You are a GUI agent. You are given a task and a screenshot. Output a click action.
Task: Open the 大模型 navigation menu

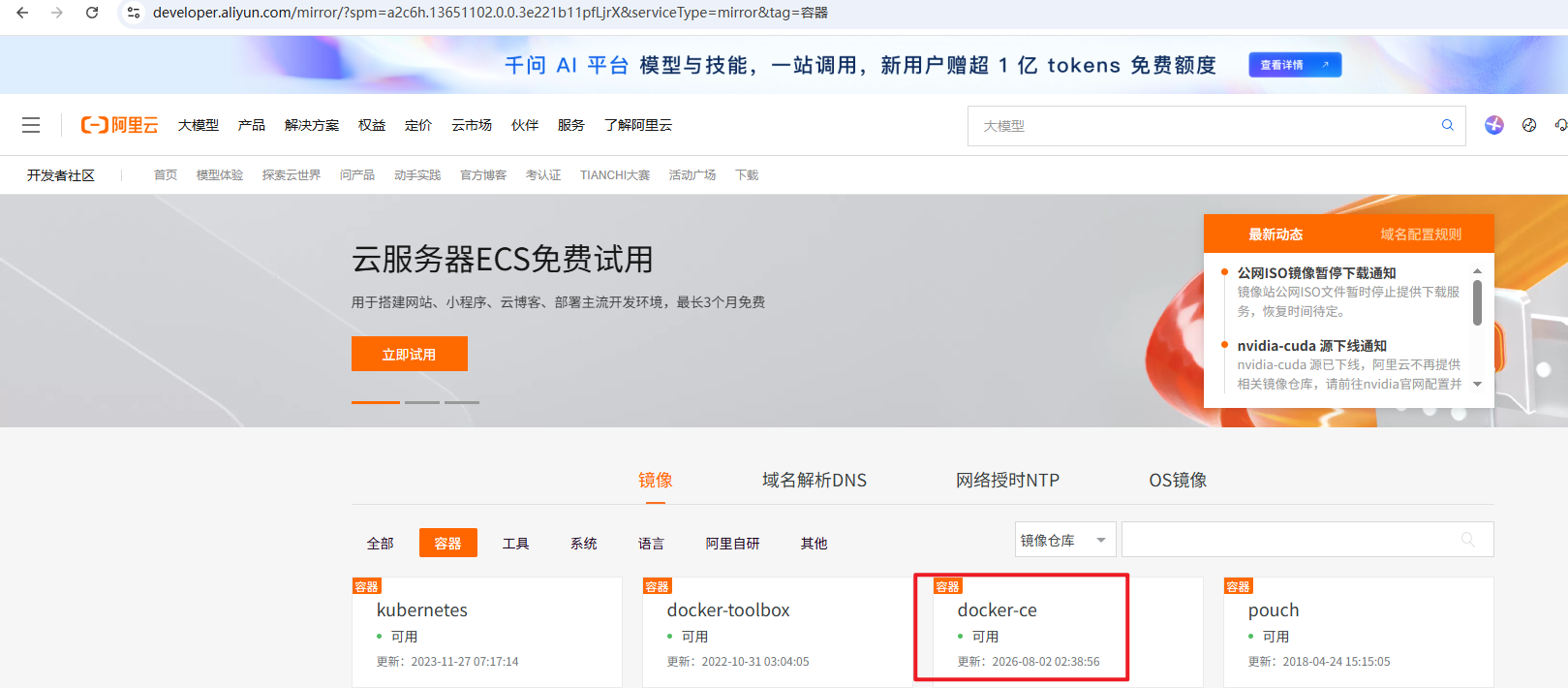[x=199, y=125]
